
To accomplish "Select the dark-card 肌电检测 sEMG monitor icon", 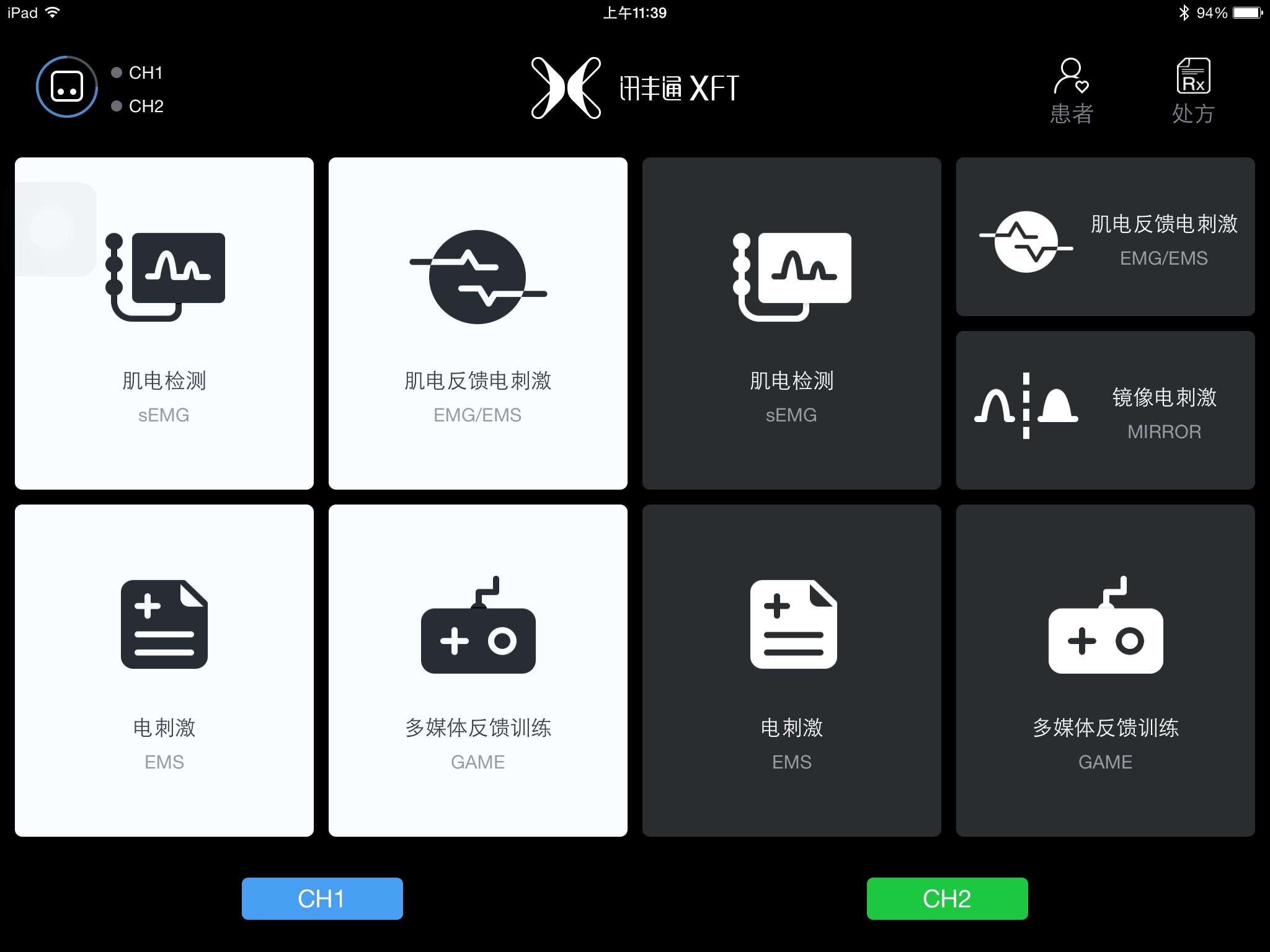I will (792, 276).
